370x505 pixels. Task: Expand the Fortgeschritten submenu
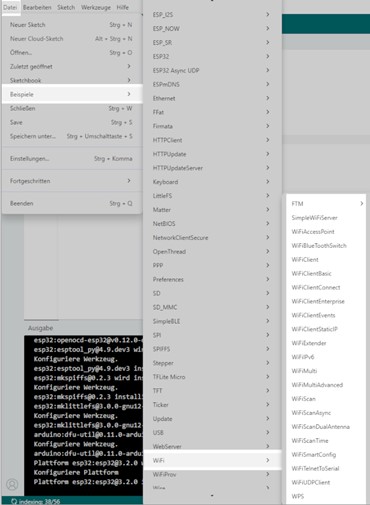[x=72, y=181]
